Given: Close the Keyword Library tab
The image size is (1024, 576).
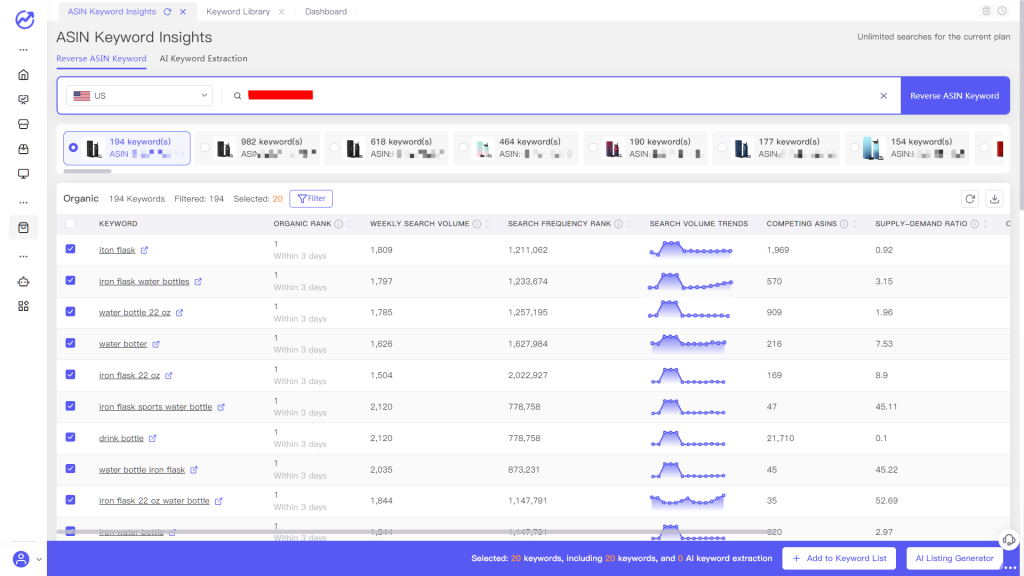Looking at the screenshot, I should pos(281,12).
